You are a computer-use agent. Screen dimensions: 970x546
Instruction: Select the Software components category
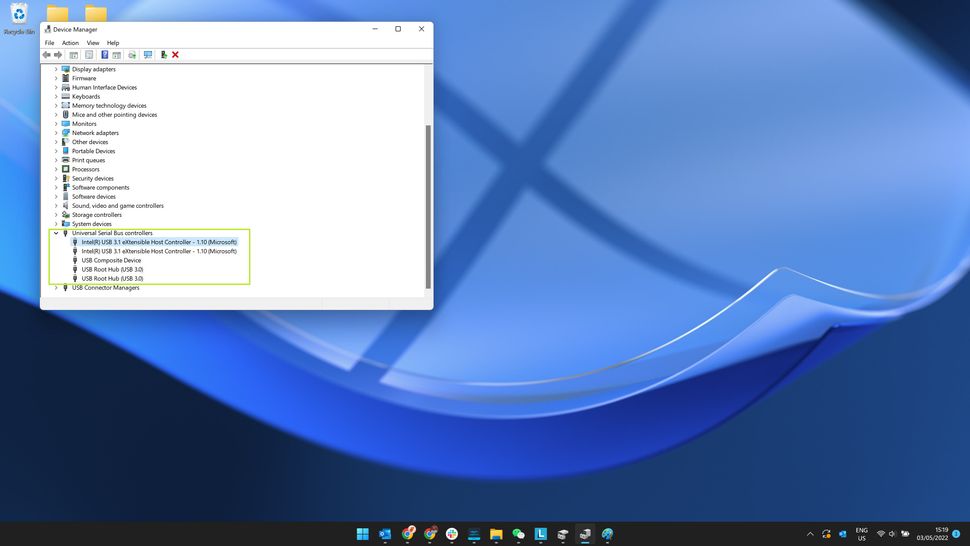click(x=100, y=187)
